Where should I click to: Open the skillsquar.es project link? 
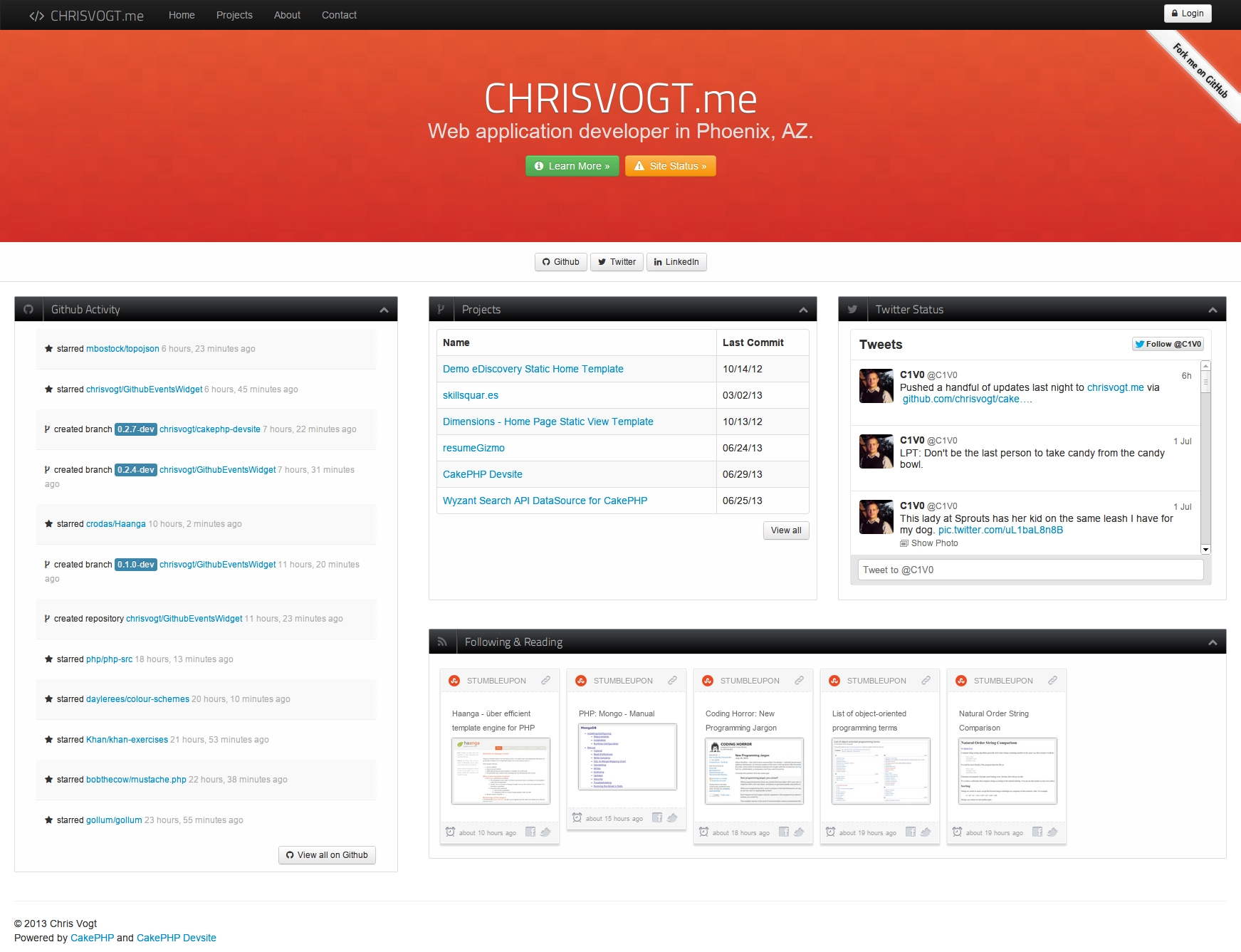[471, 395]
